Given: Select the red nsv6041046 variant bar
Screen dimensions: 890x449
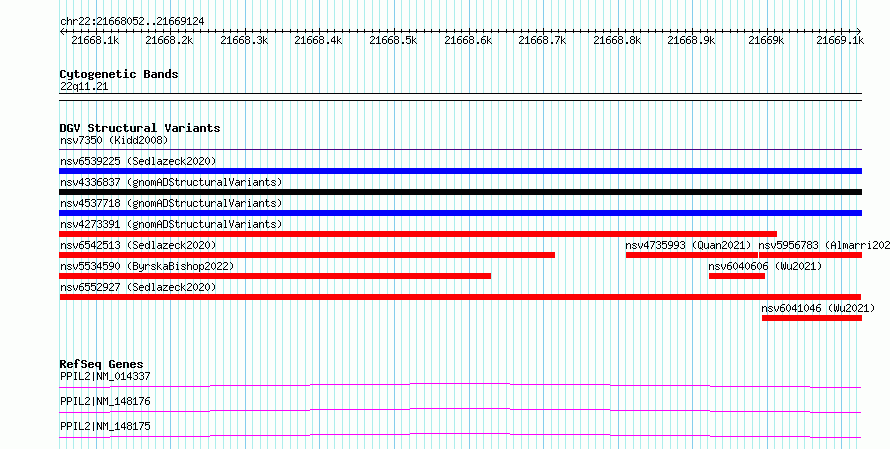Looking at the screenshot, I should pyautogui.click(x=812, y=318).
